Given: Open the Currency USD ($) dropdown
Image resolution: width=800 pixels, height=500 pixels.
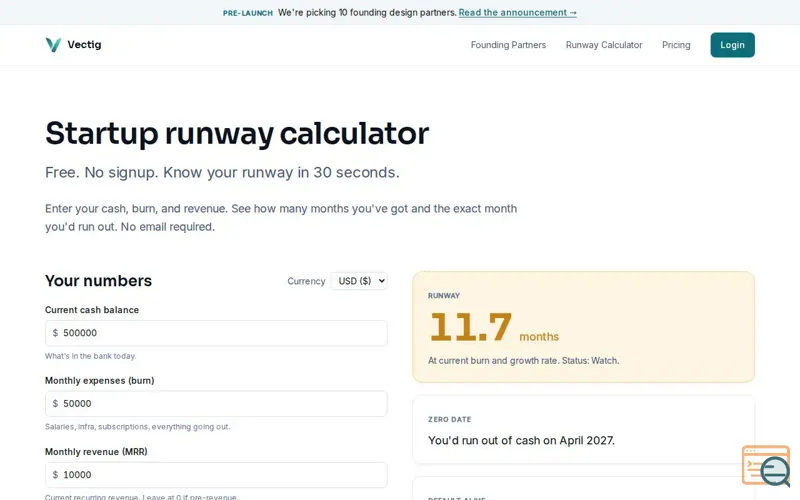Looking at the screenshot, I should [359, 281].
